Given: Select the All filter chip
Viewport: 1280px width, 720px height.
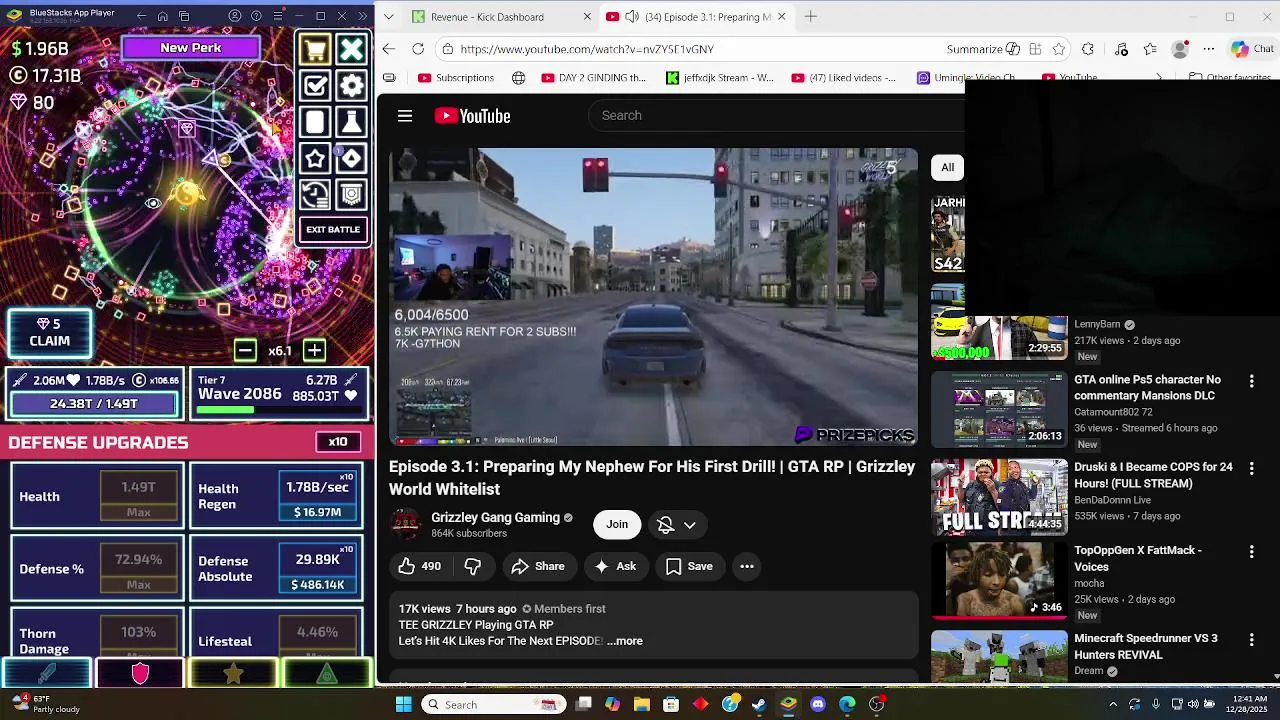Looking at the screenshot, I should coord(947,167).
